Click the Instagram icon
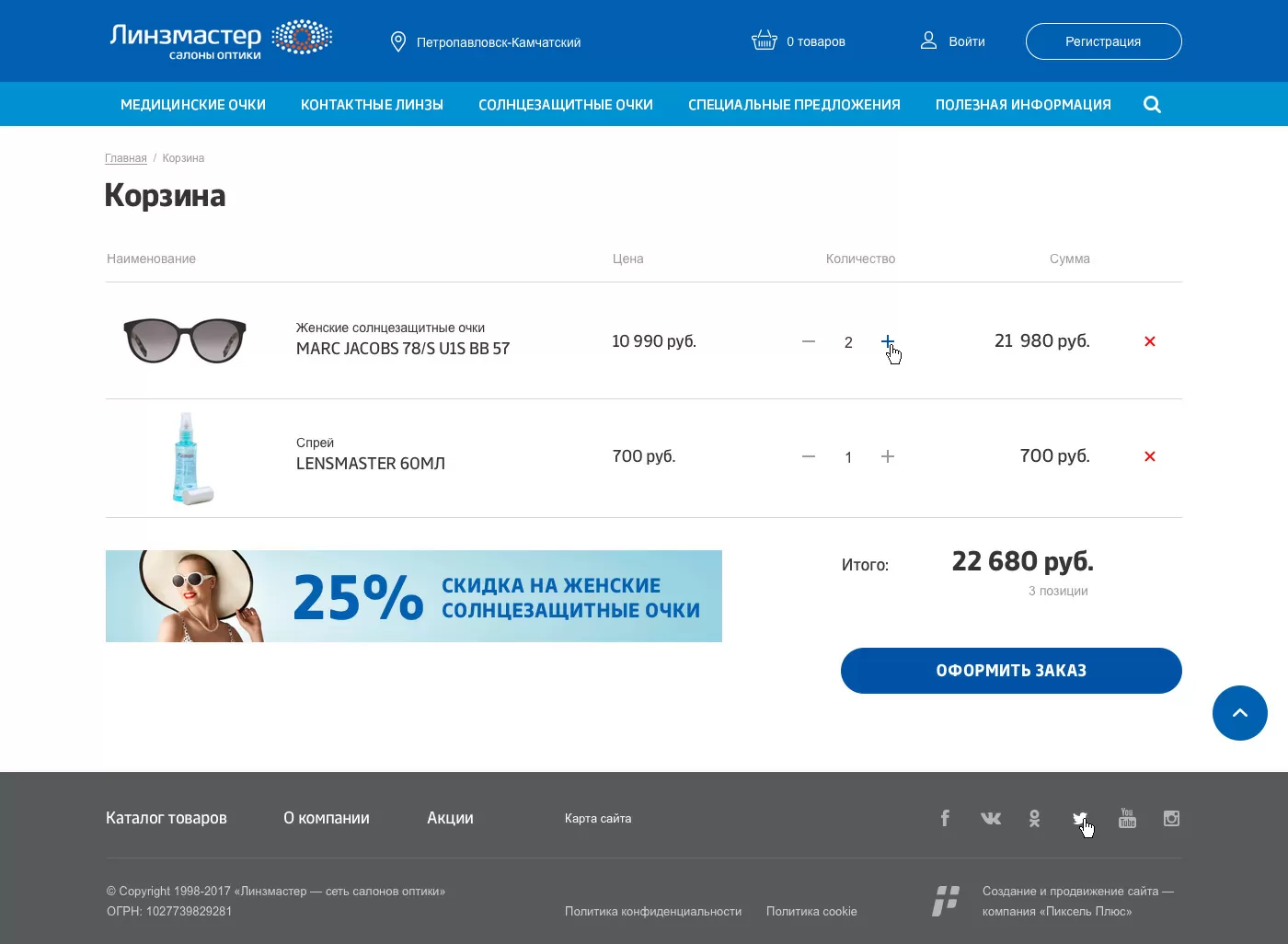Viewport: 1288px width, 944px height. pos(1171,818)
